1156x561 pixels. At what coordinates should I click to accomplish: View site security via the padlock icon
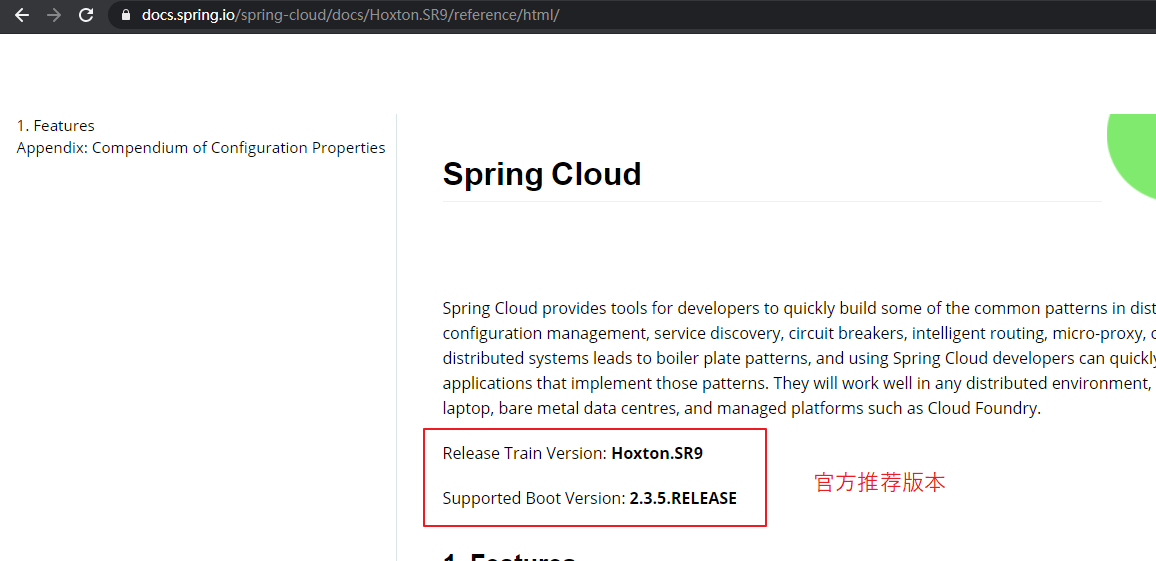(126, 15)
